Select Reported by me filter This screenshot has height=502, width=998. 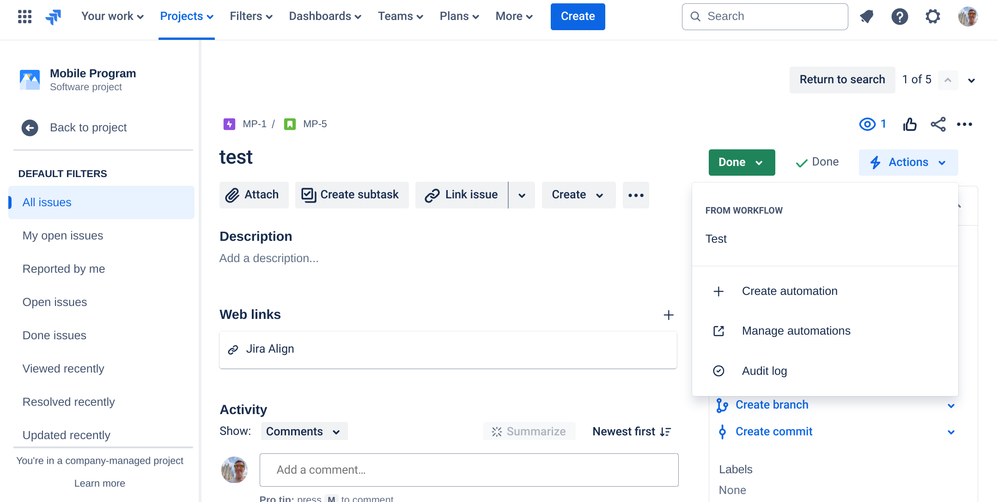coord(101,269)
